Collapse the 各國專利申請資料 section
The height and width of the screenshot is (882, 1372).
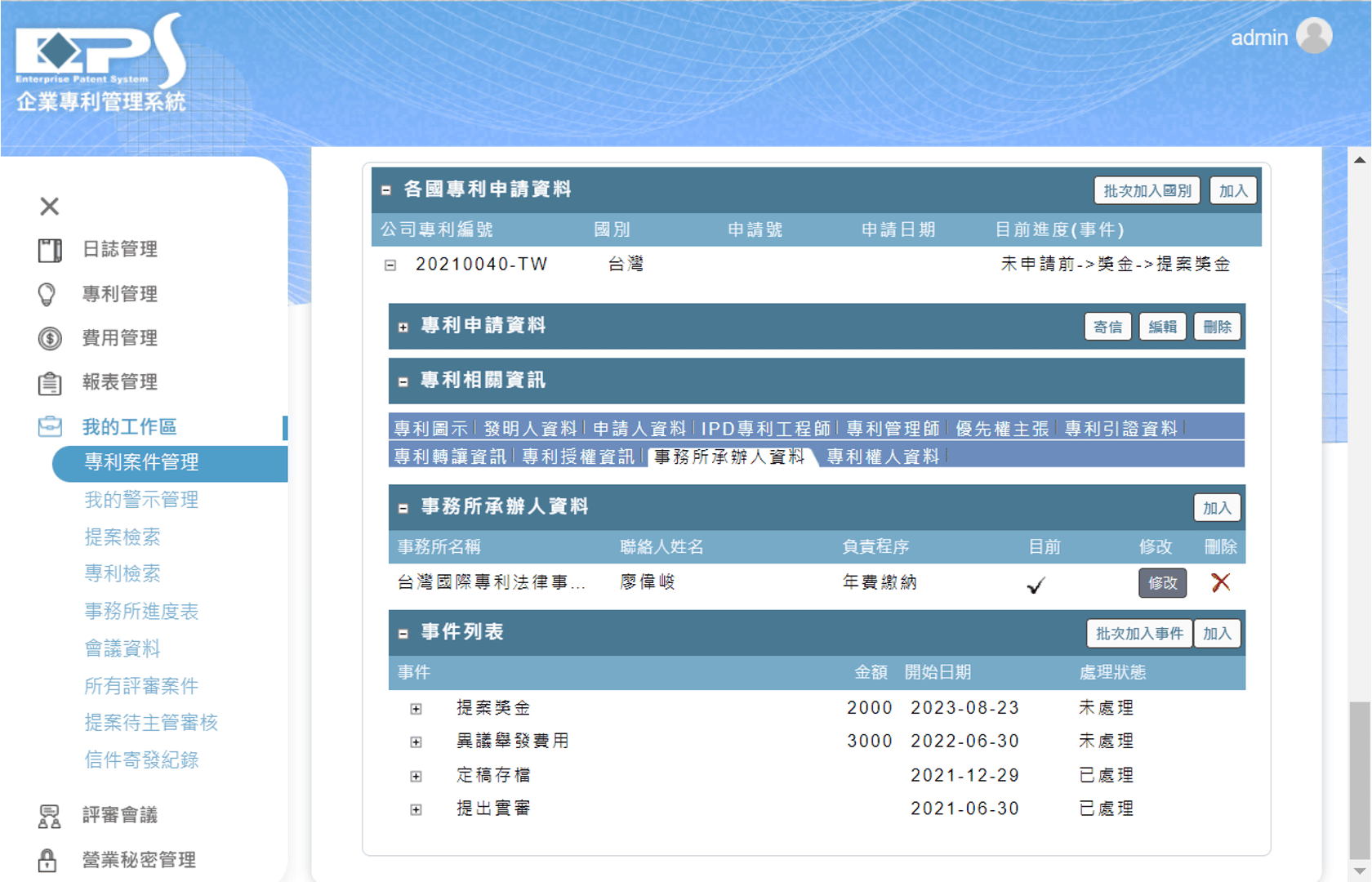[x=386, y=190]
